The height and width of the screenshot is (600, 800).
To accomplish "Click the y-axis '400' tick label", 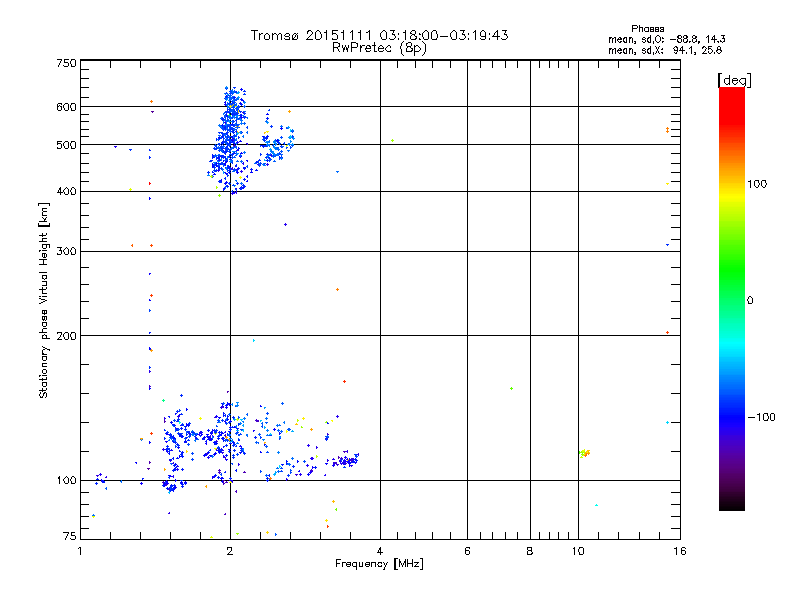I will 67,192.
